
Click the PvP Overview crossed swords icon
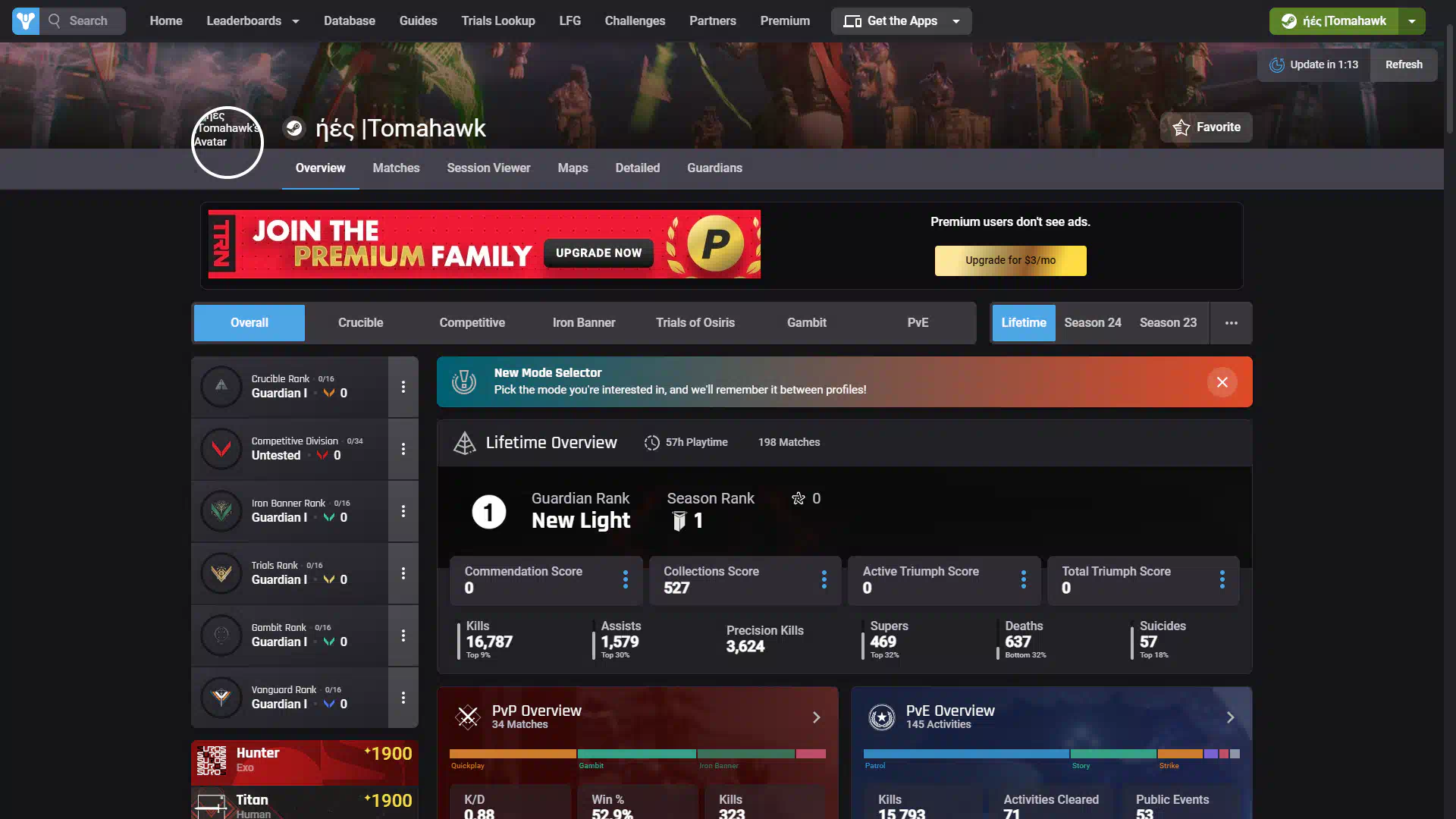pyautogui.click(x=468, y=717)
